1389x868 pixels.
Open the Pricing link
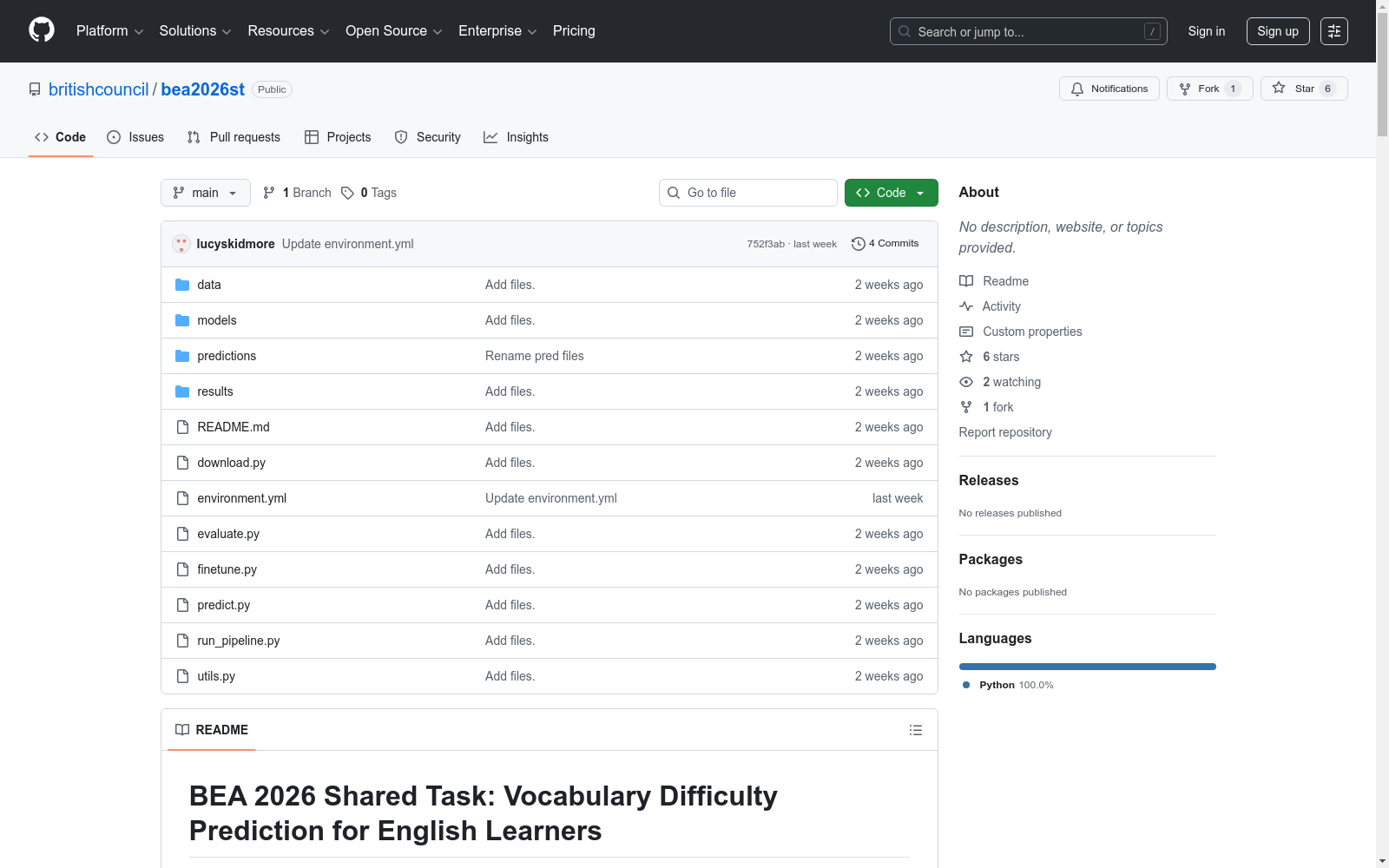pyautogui.click(x=574, y=31)
